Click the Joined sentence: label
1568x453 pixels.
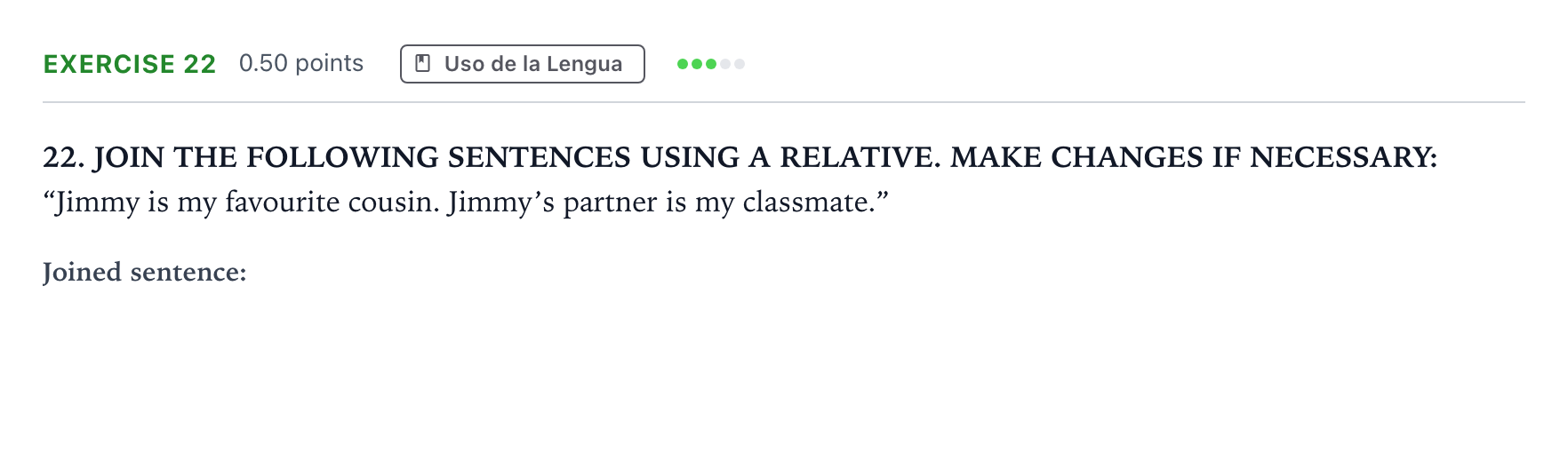click(145, 272)
